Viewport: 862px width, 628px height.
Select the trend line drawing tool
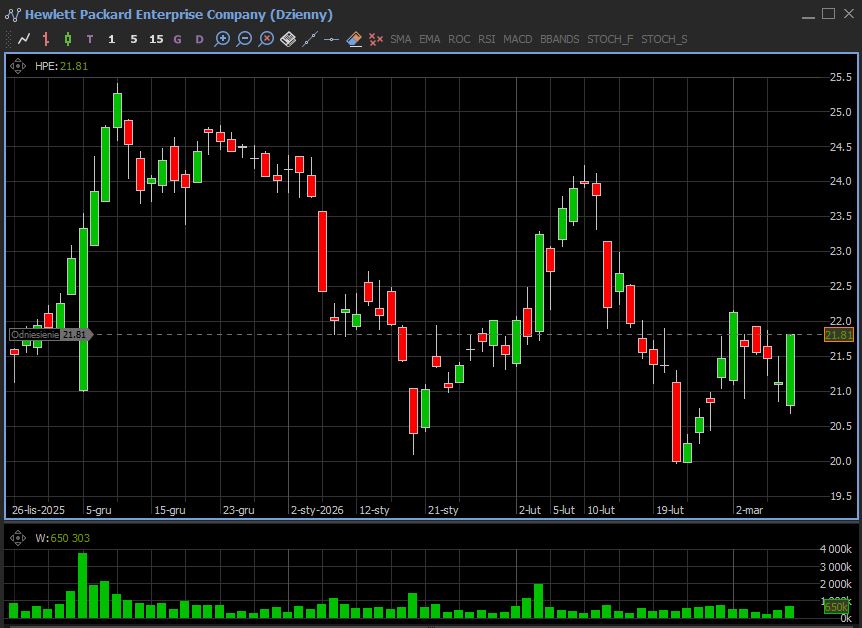coord(310,39)
